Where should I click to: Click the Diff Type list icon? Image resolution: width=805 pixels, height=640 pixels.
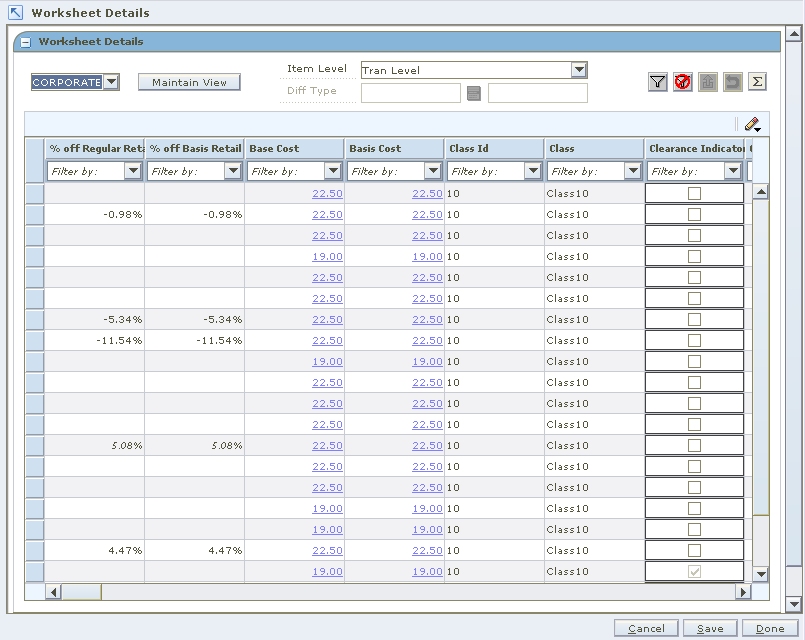tap(474, 93)
